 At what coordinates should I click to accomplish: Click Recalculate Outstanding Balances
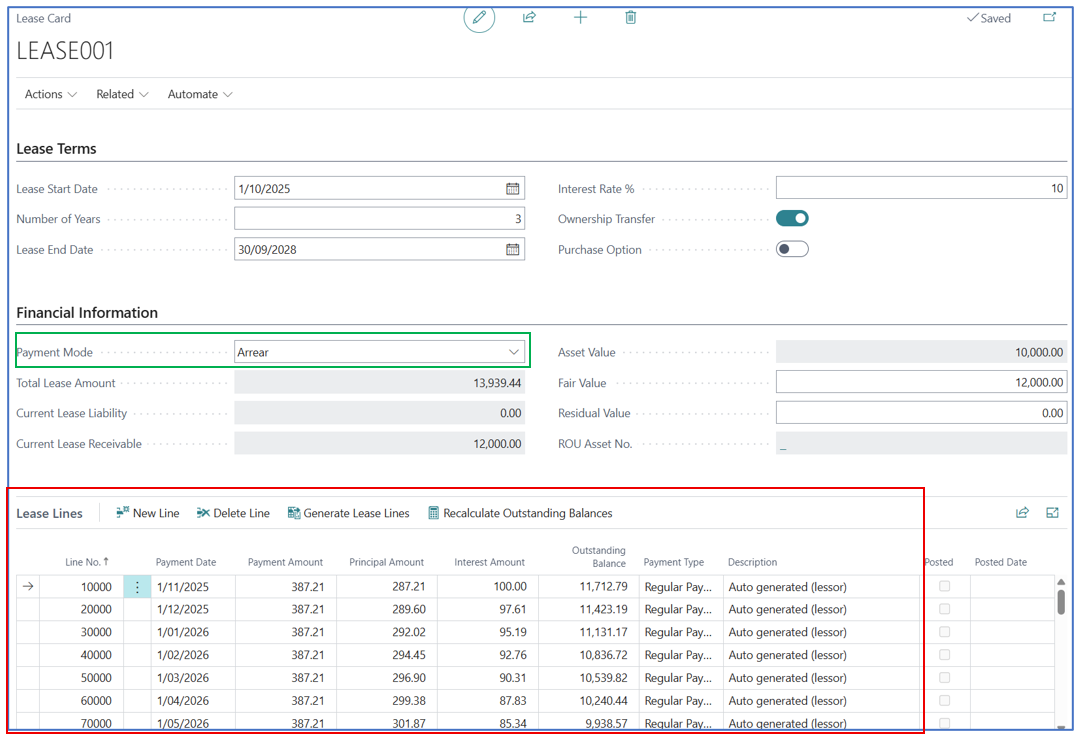point(519,513)
